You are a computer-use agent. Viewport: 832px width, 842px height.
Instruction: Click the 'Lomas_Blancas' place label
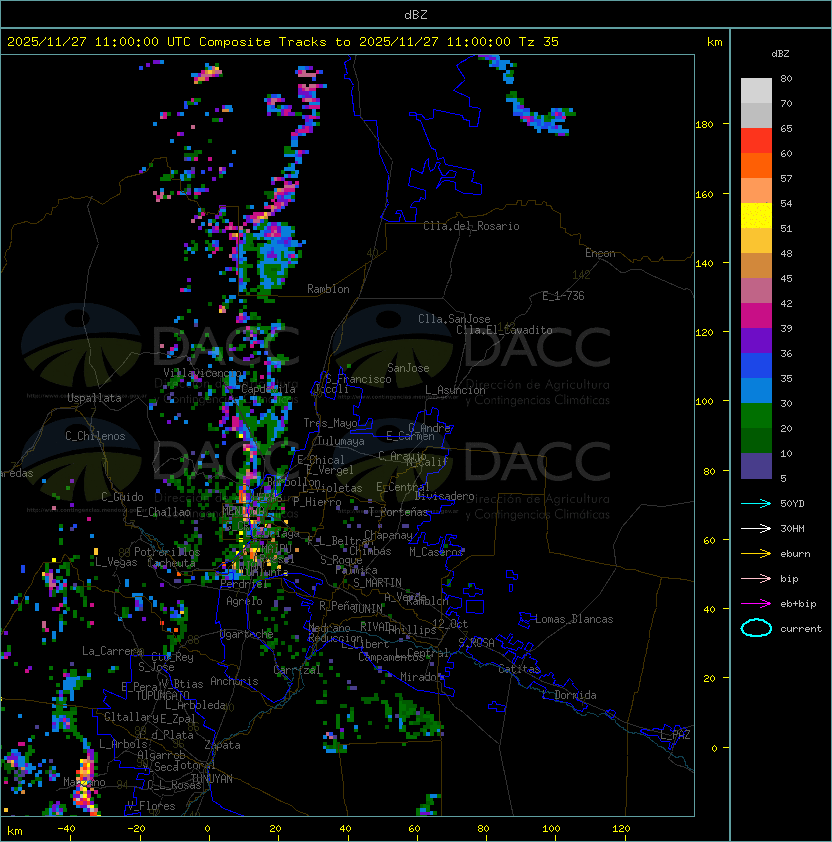point(574,619)
